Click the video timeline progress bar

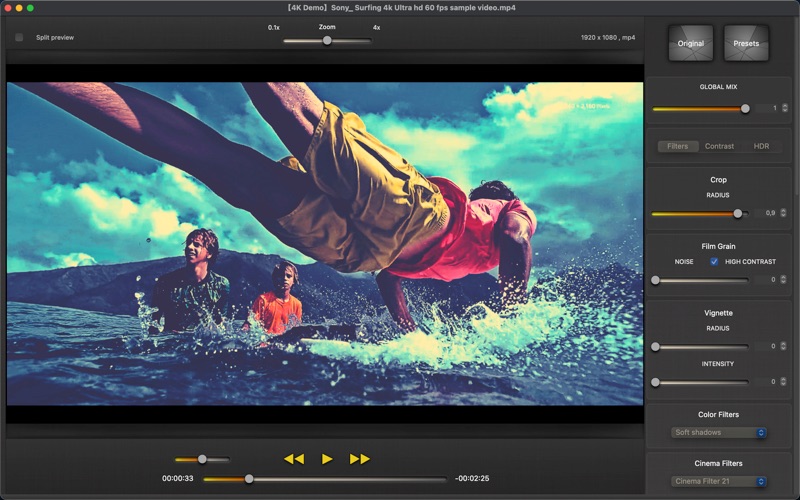[325, 479]
